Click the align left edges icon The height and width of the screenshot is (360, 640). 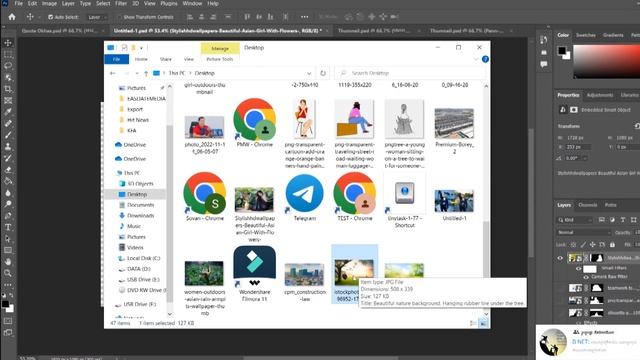coord(190,17)
